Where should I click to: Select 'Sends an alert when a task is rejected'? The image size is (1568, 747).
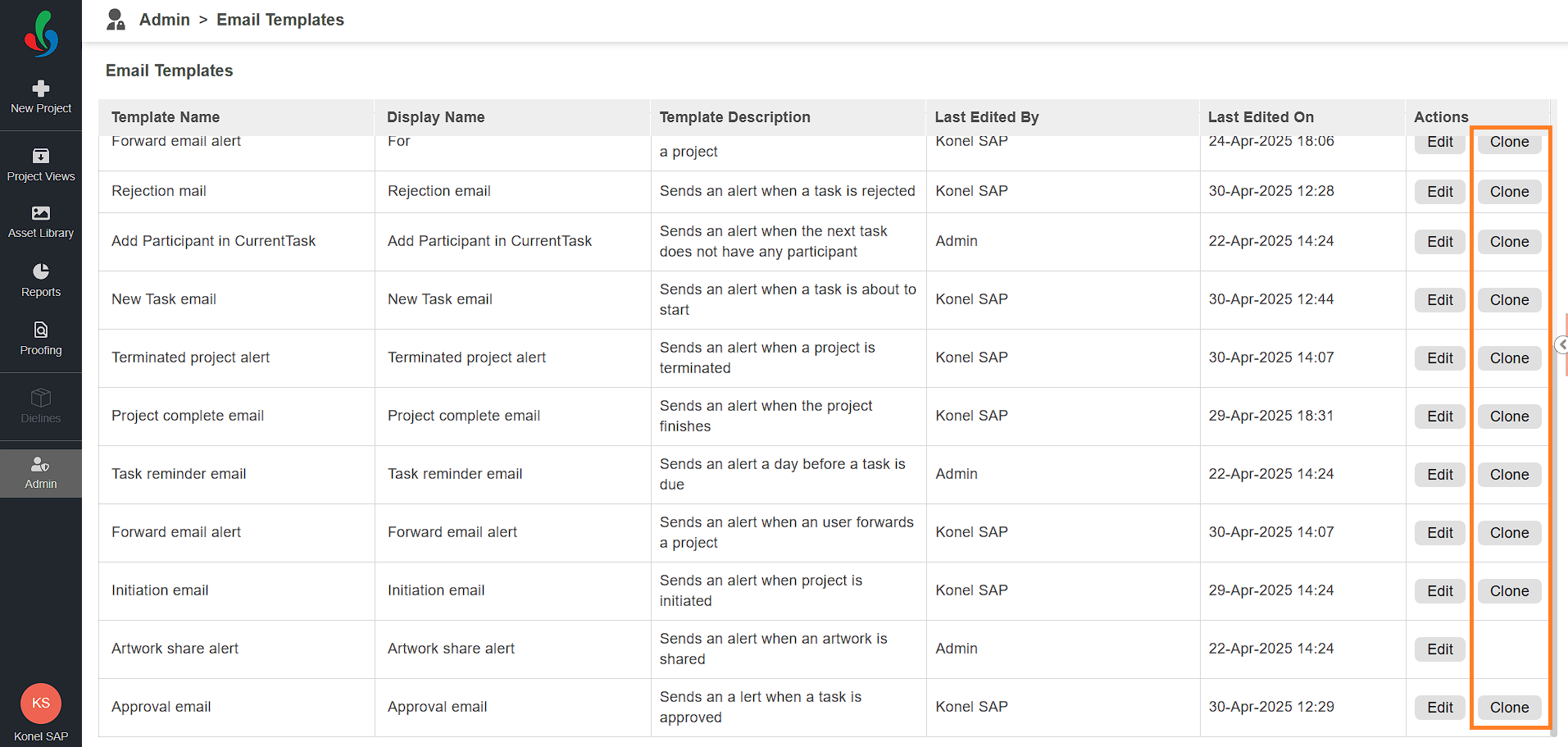(x=788, y=191)
